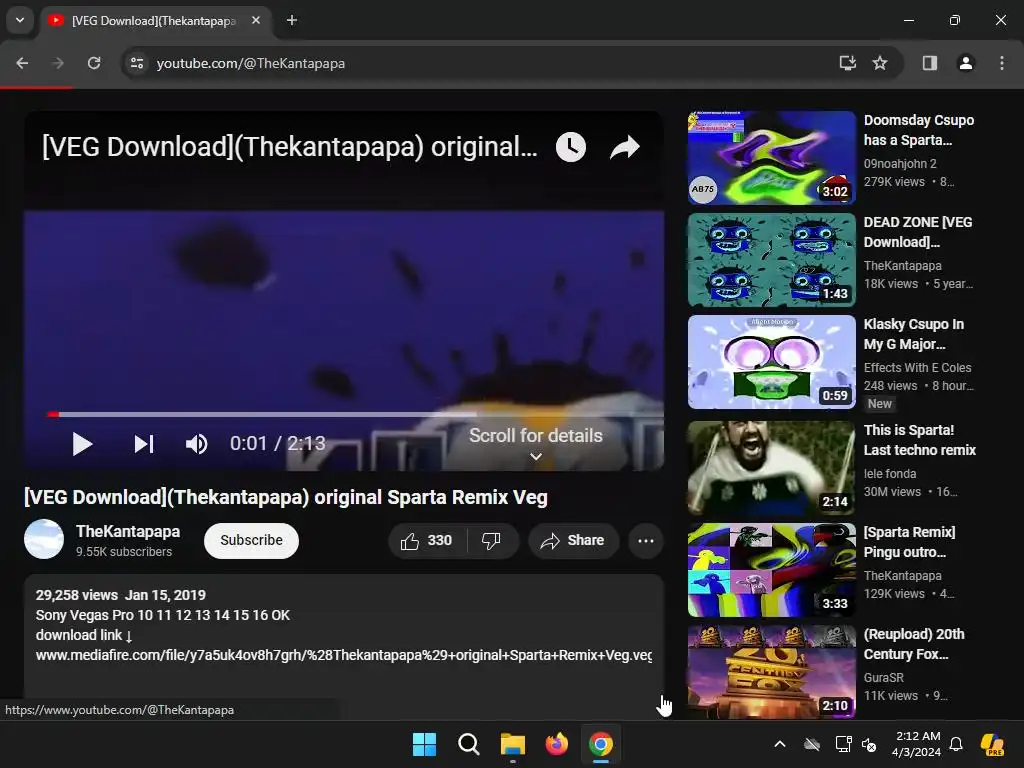Viewport: 1024px width, 768px height.
Task: Open the taskbar Search
Action: coord(468,744)
